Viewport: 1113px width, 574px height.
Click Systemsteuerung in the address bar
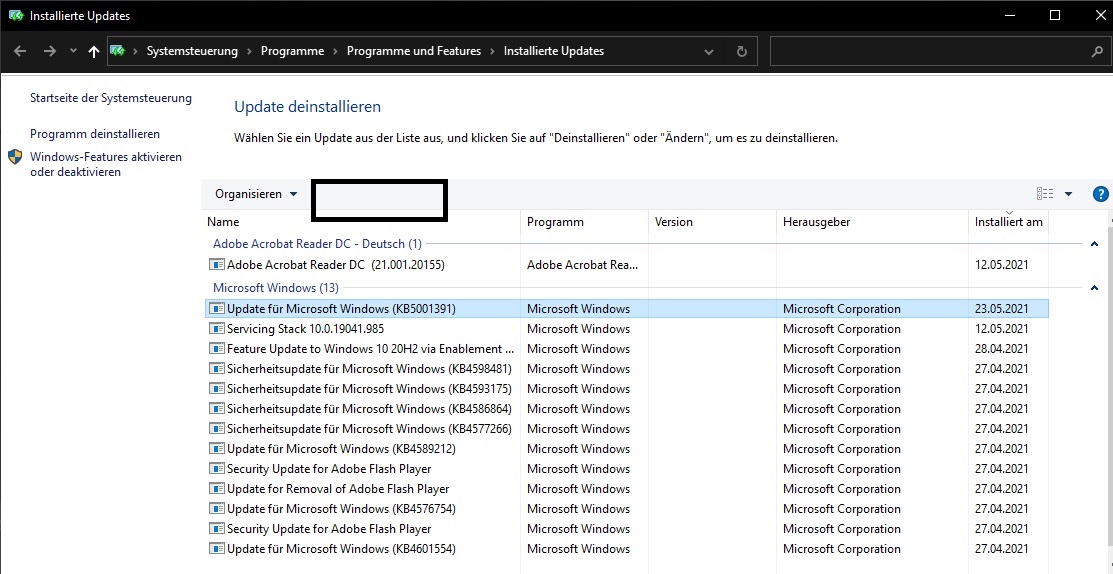192,51
